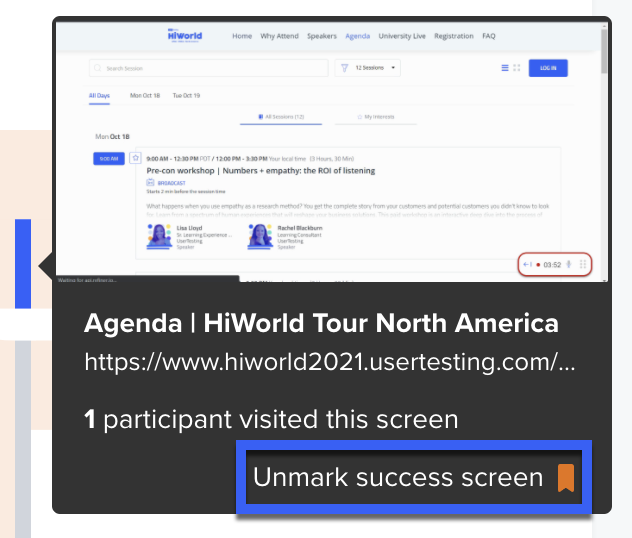Select the Mon Oct 18 tab
Screen dimensions: 632x538
[x=145, y=96]
